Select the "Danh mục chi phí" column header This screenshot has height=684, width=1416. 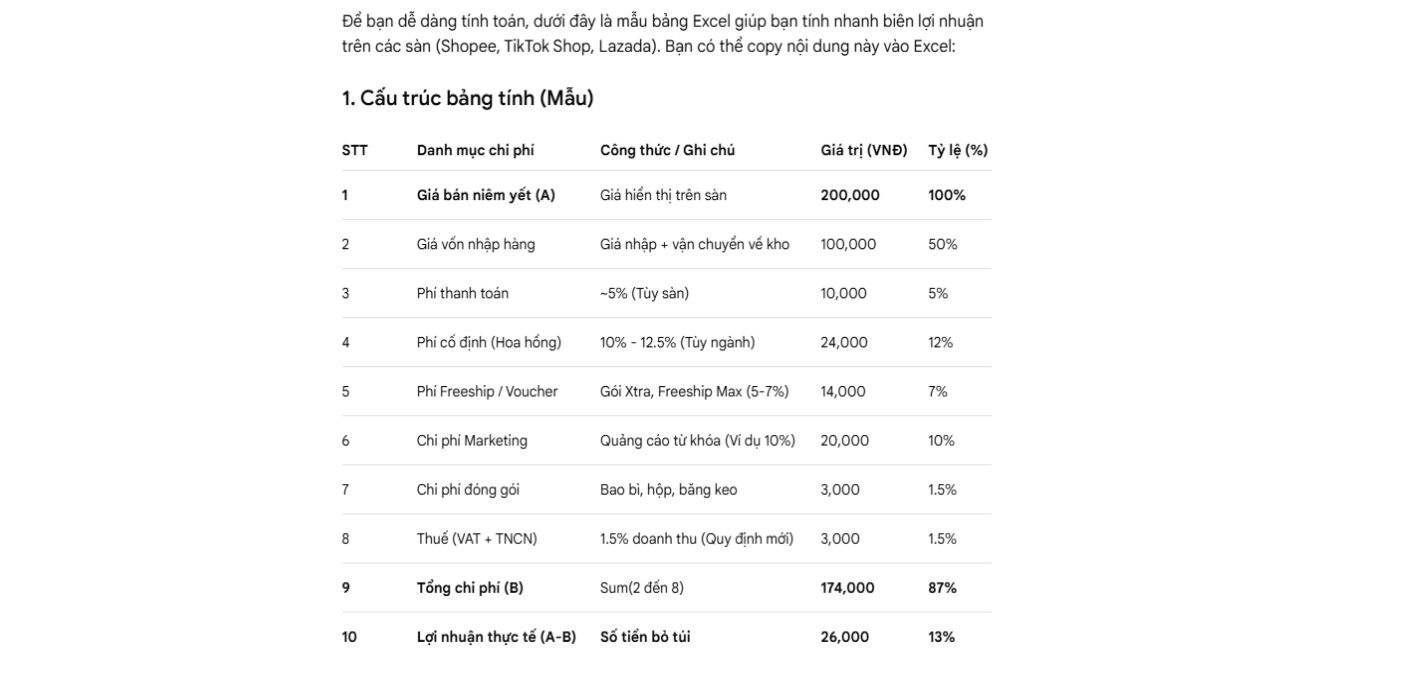coord(475,150)
